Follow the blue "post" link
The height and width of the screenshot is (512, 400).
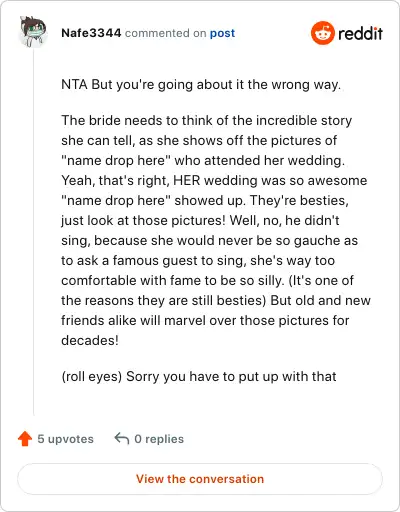coord(222,33)
